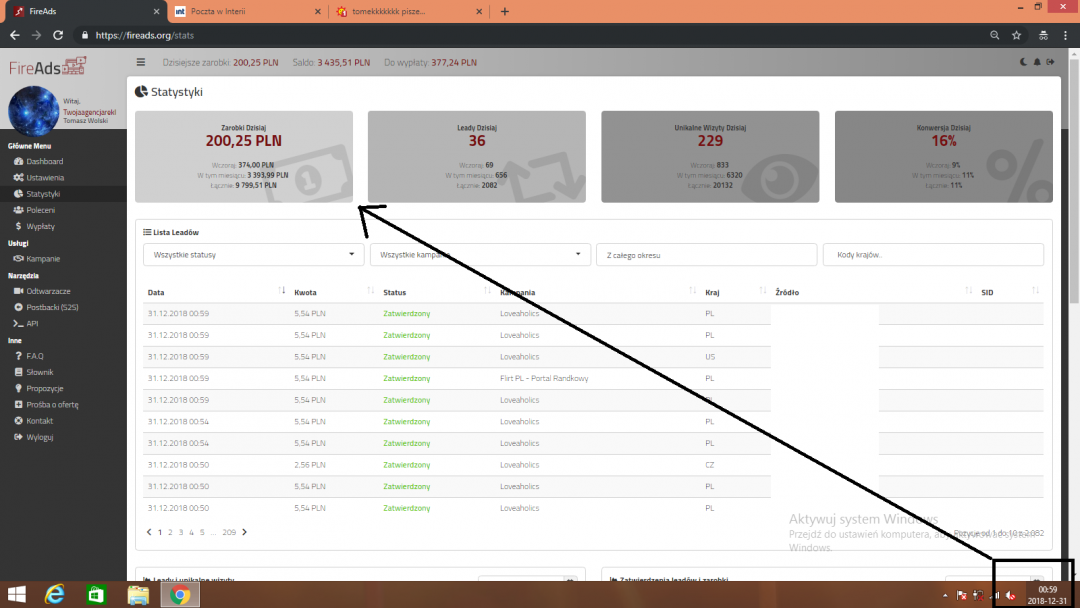Go to Ustawienia in the sidebar
Screen dimensions: 1080x608
(44, 177)
